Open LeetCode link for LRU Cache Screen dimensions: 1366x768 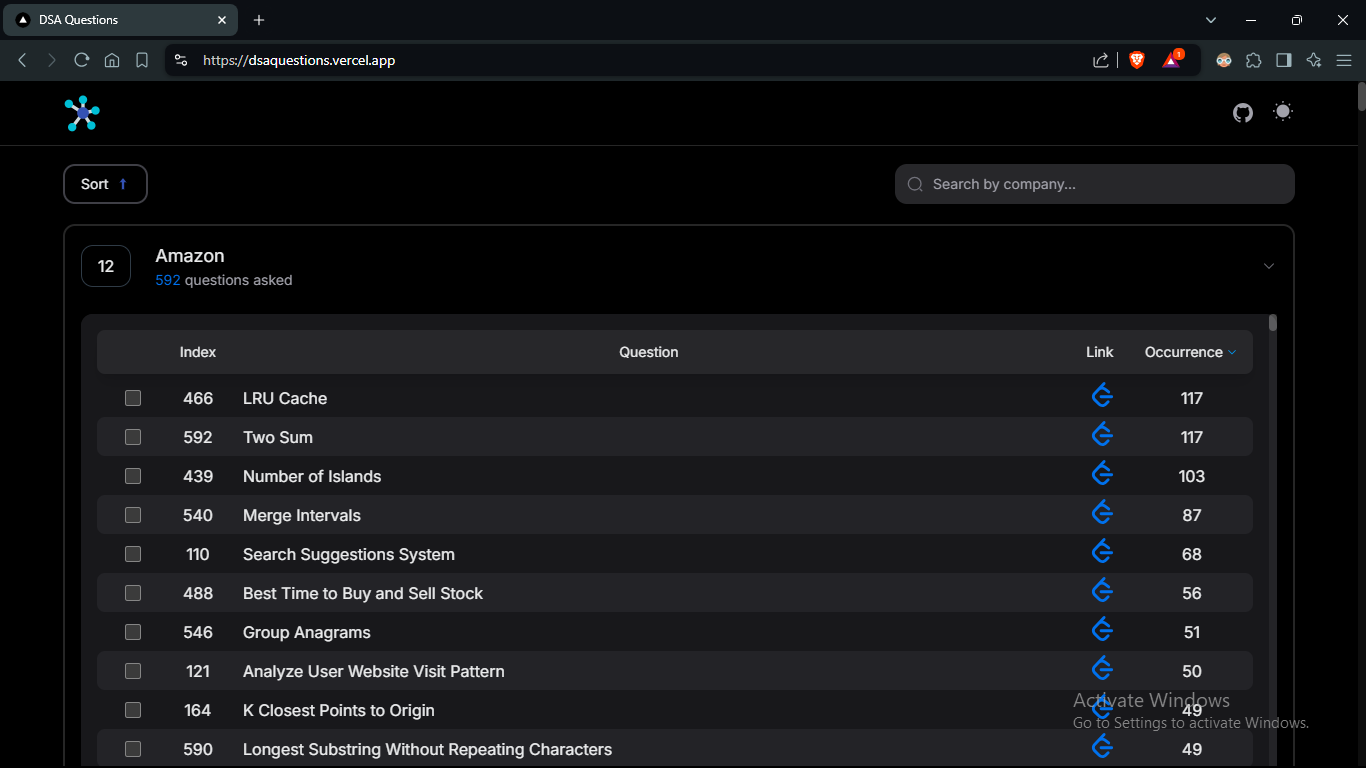coord(1102,396)
